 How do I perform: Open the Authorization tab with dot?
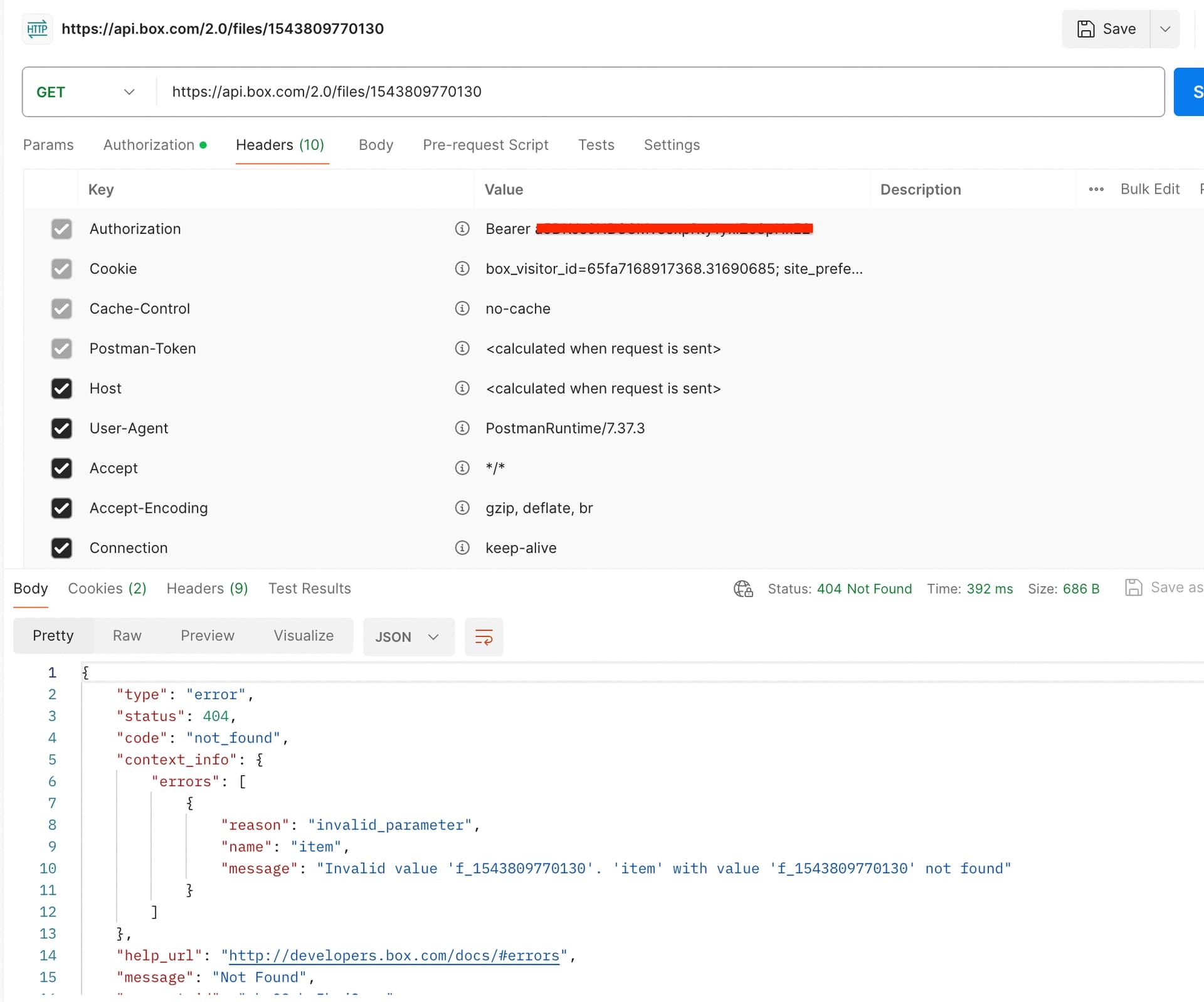click(x=154, y=145)
